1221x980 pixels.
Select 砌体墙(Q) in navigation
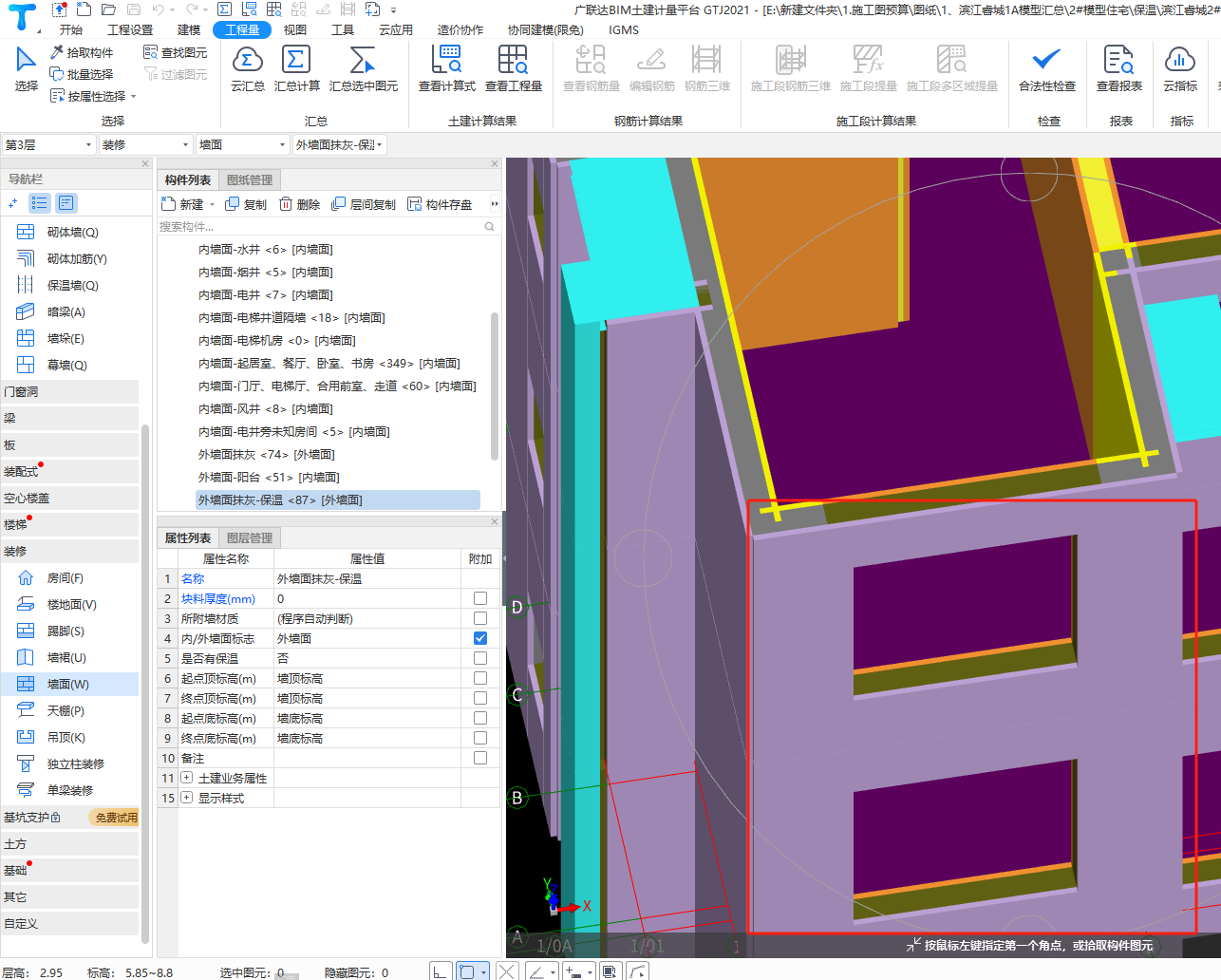(72, 232)
